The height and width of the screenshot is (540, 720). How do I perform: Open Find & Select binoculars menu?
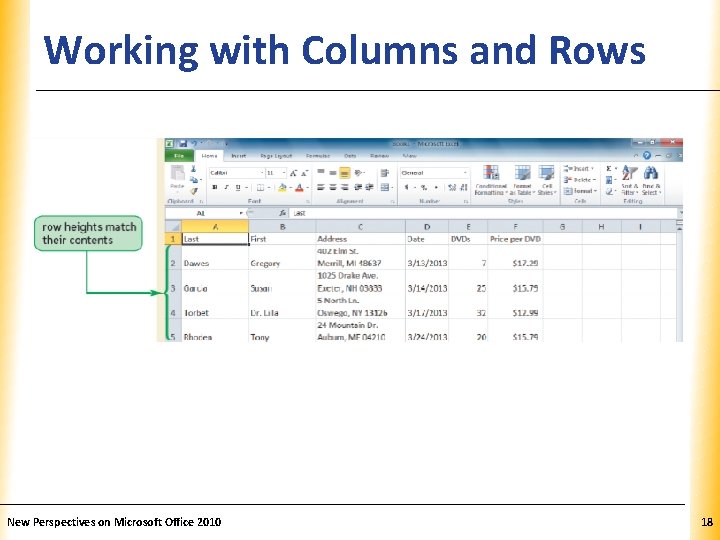pyautogui.click(x=651, y=180)
